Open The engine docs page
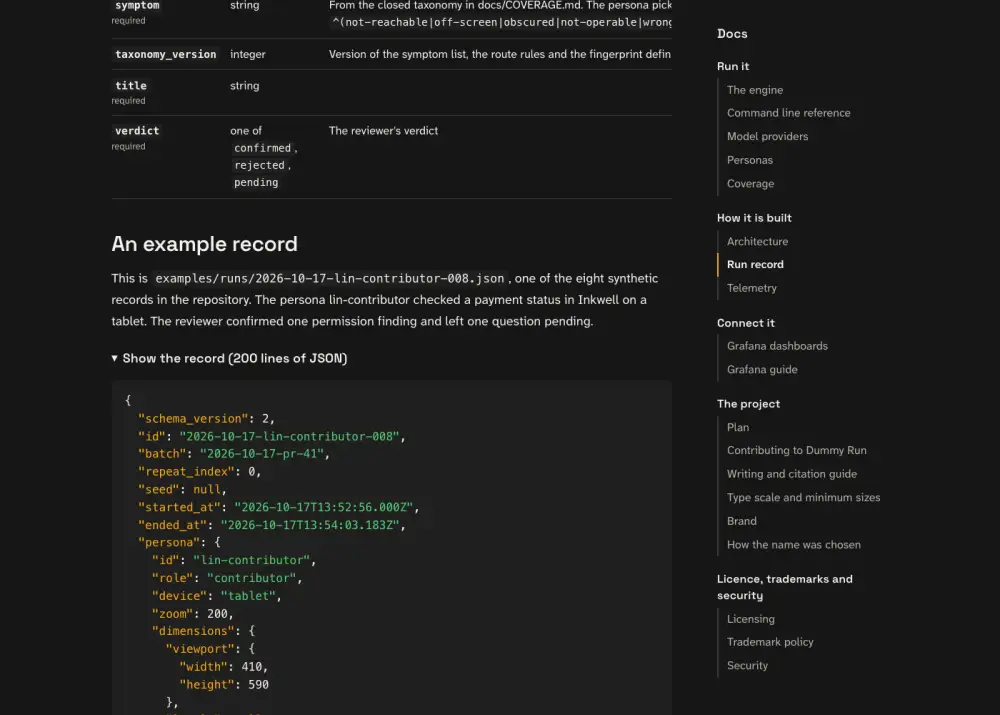This screenshot has height=715, width=1000. 754,90
